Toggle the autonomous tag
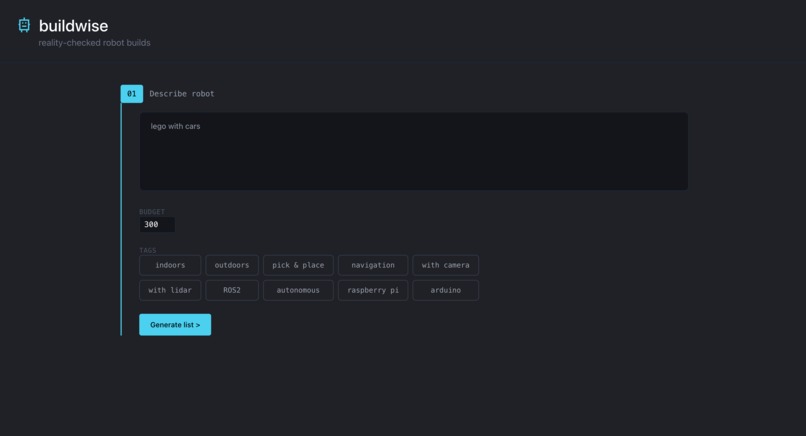The image size is (806, 436). coord(298,290)
